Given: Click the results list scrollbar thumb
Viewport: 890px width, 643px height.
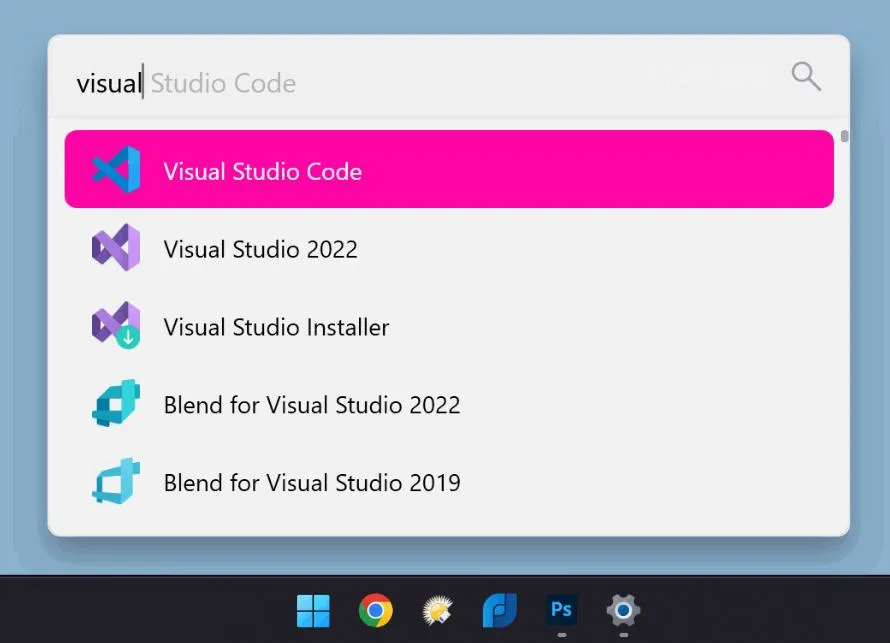Looking at the screenshot, I should 845,136.
